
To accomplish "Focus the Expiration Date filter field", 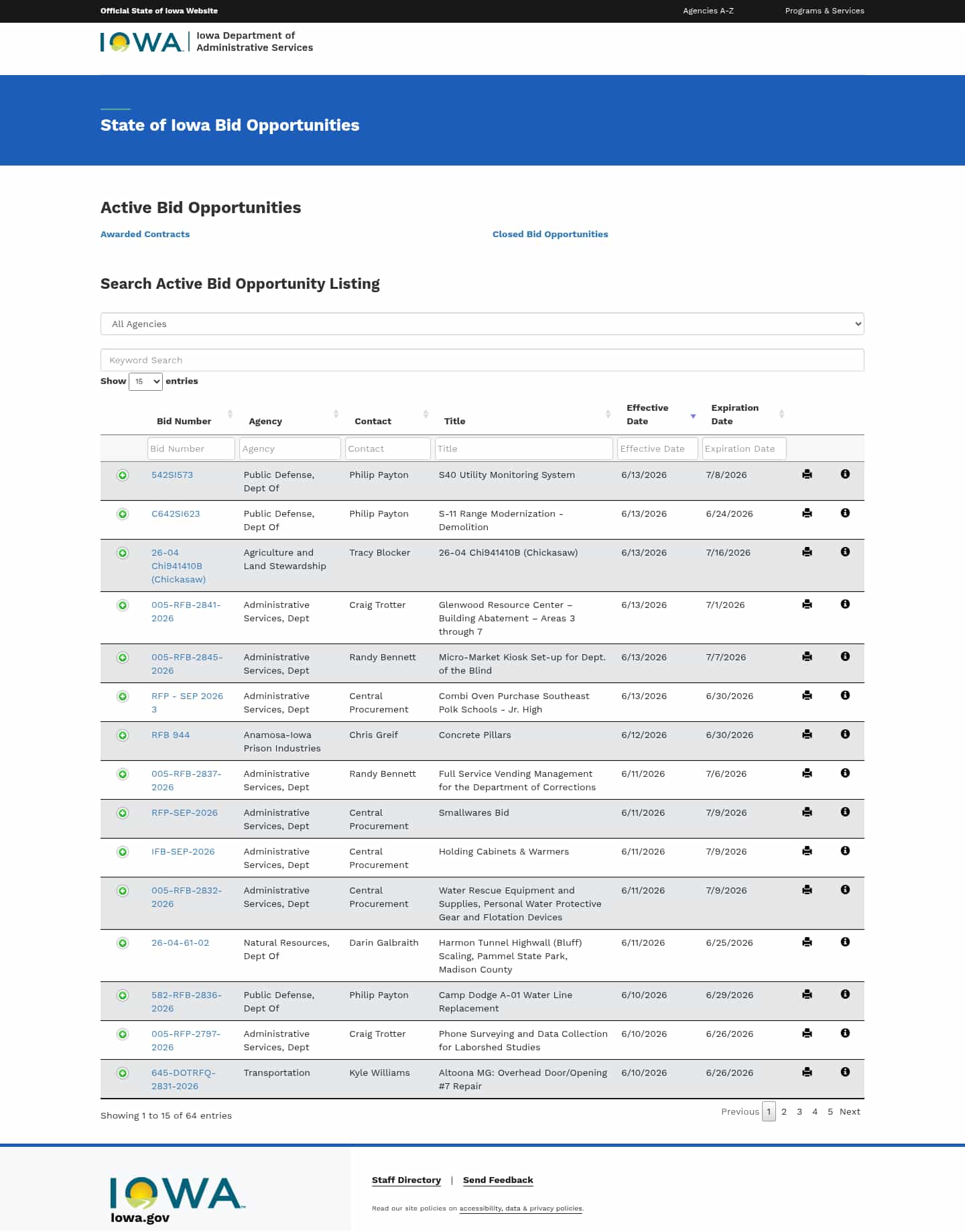I will point(744,449).
